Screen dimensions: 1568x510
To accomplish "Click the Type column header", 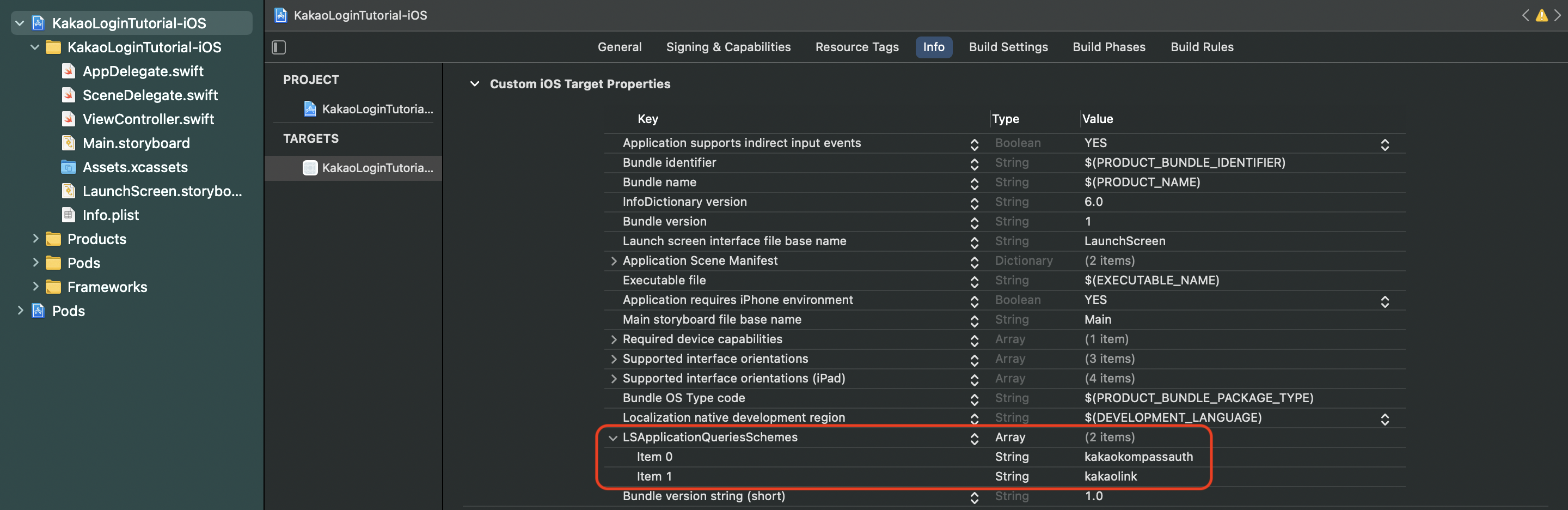I will tap(1005, 119).
